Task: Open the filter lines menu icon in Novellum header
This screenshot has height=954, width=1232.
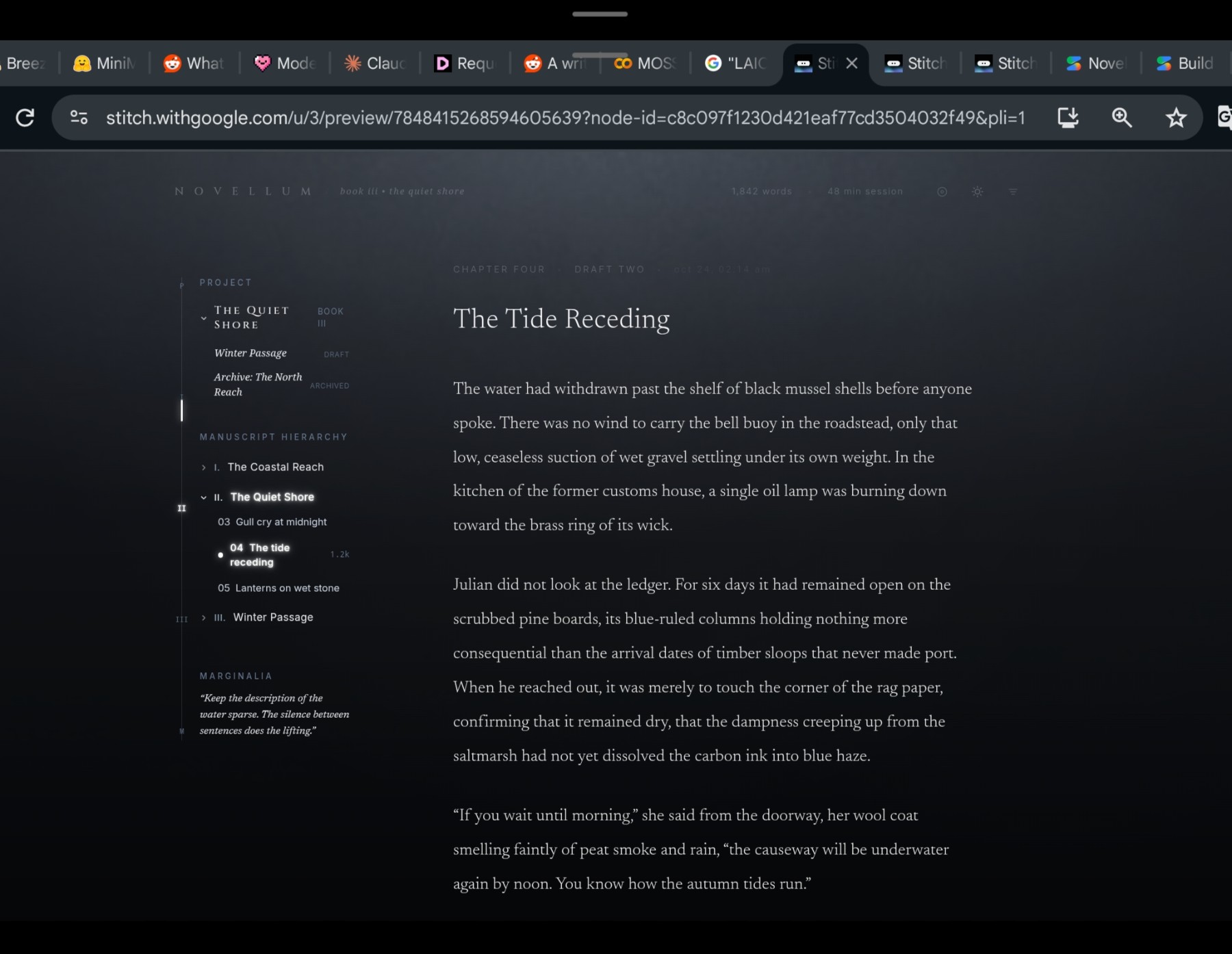Action: click(x=1013, y=192)
